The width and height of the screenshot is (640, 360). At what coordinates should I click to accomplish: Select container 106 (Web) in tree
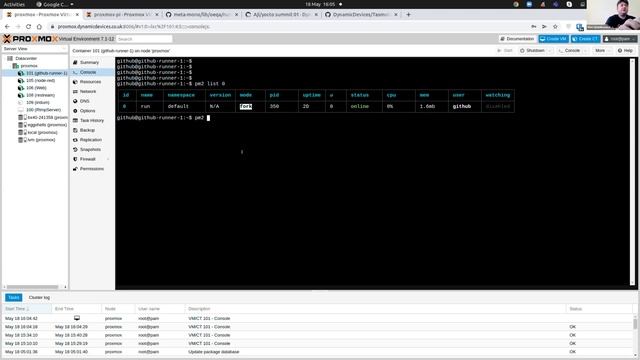coord(36,88)
